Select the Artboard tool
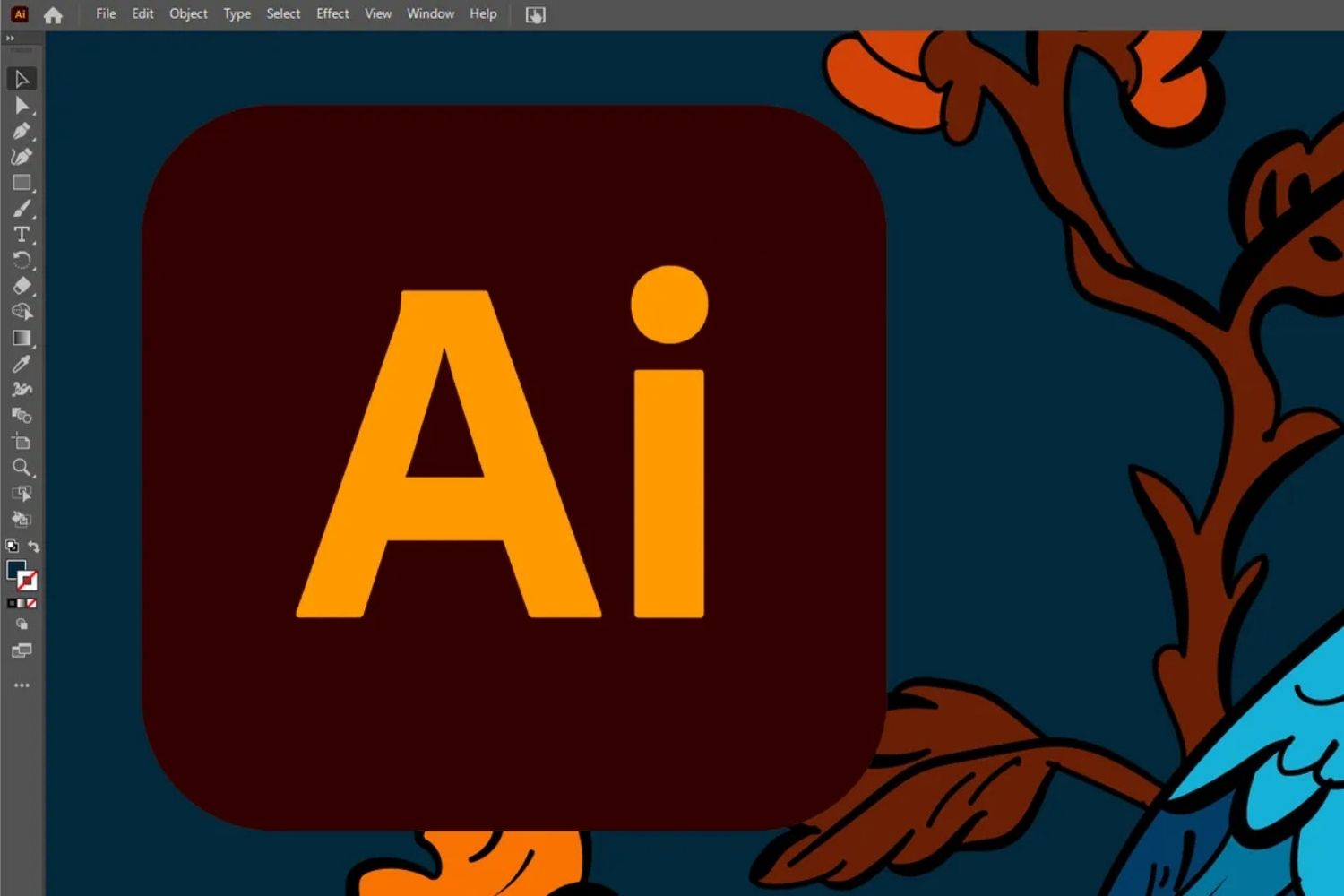The width and height of the screenshot is (1344, 896). [22, 442]
